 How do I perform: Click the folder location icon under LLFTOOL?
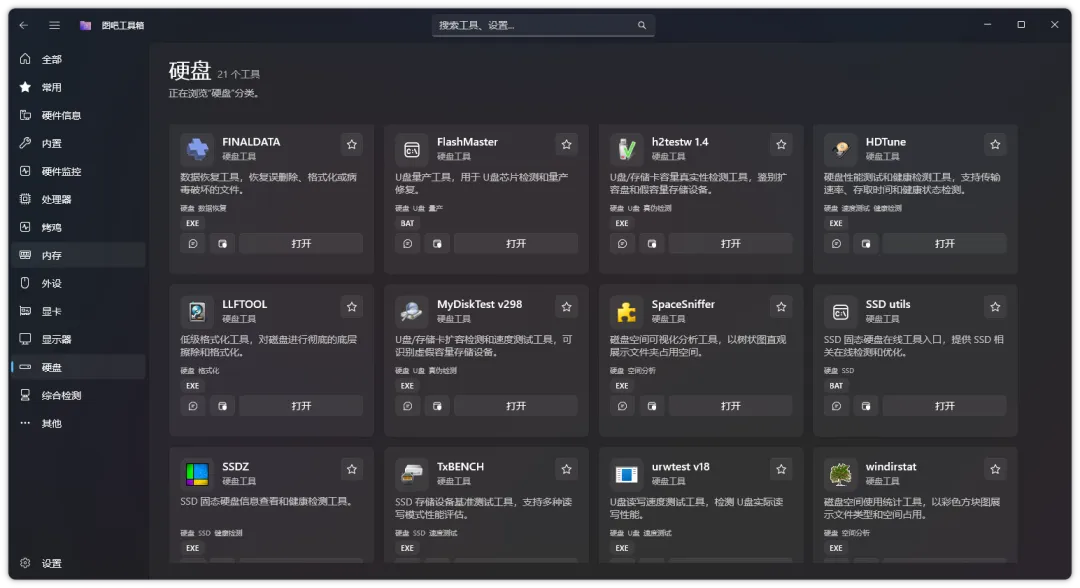(x=222, y=406)
